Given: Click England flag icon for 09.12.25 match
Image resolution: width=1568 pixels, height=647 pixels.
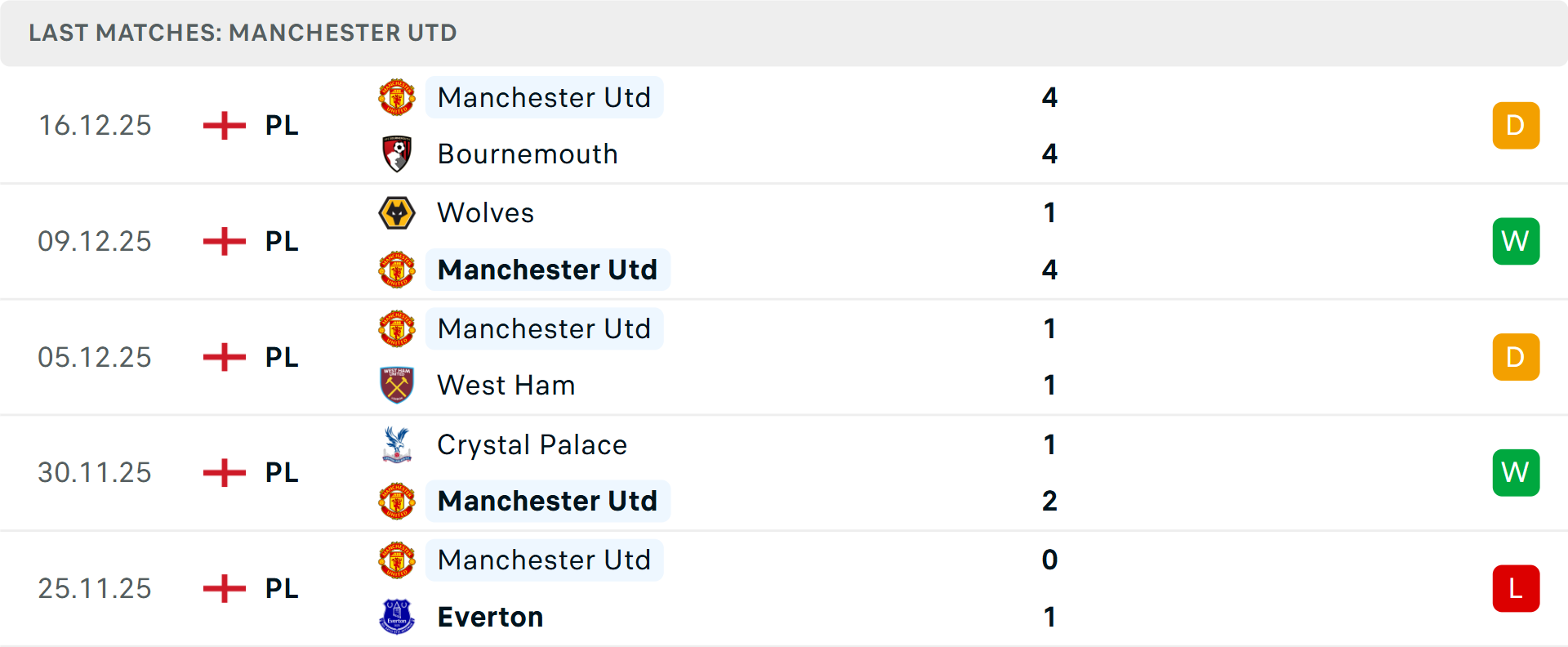Looking at the screenshot, I should pyautogui.click(x=225, y=241).
